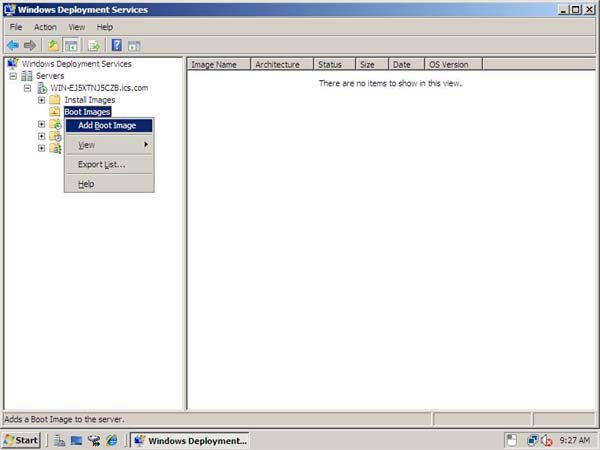The width and height of the screenshot is (600, 450).
Task: Select the Servers tree label
Action: tap(50, 76)
